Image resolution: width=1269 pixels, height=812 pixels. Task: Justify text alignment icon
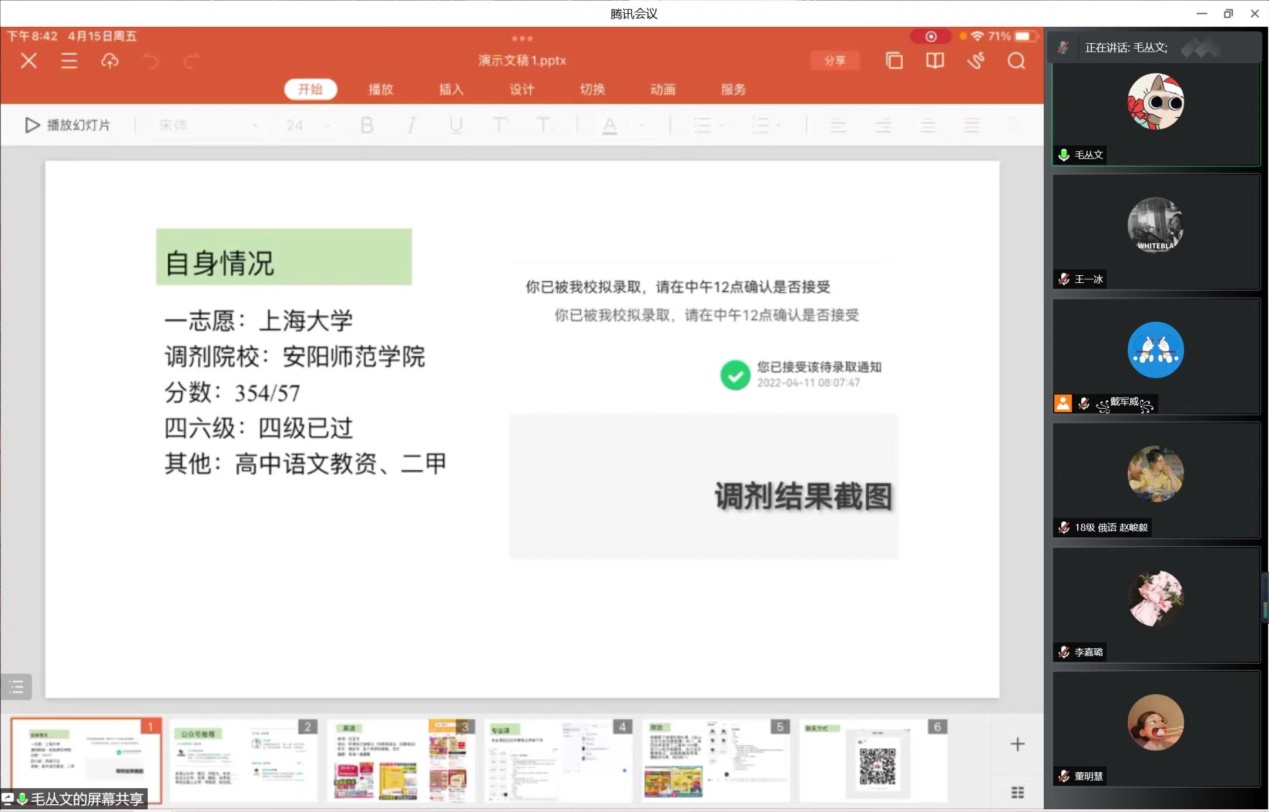(x=972, y=126)
